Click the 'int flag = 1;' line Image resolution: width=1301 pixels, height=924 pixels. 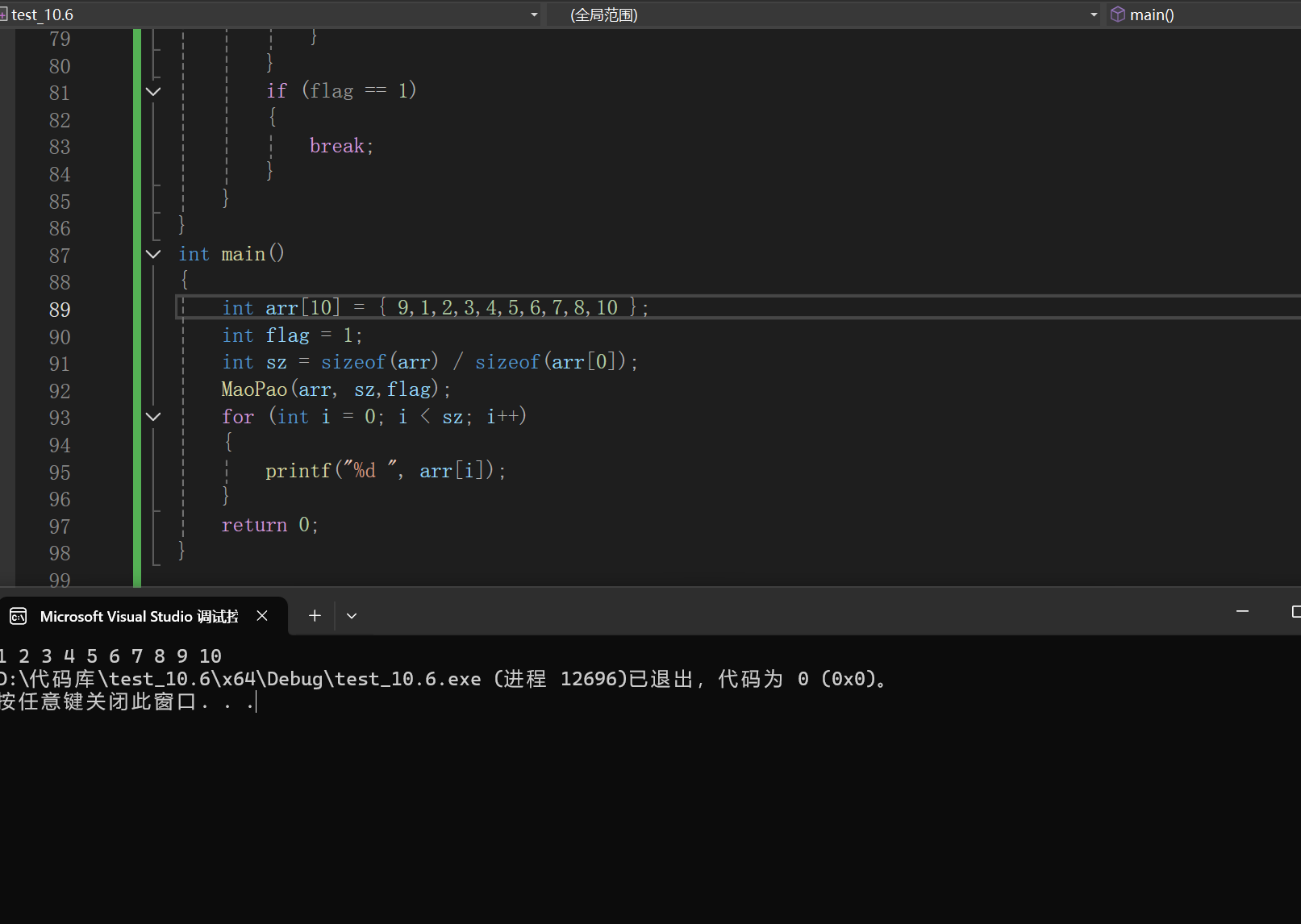point(293,335)
